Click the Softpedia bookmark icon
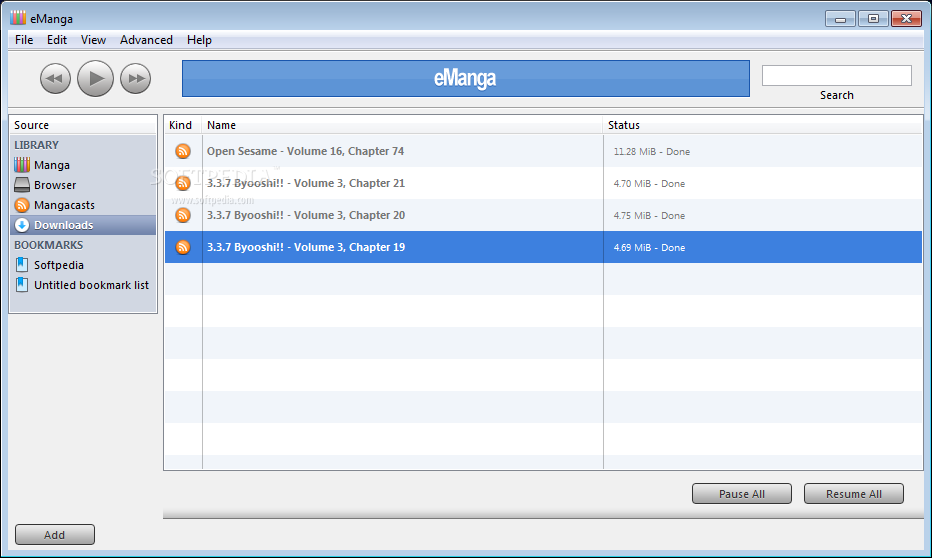This screenshot has height=558, width=932. [22, 265]
